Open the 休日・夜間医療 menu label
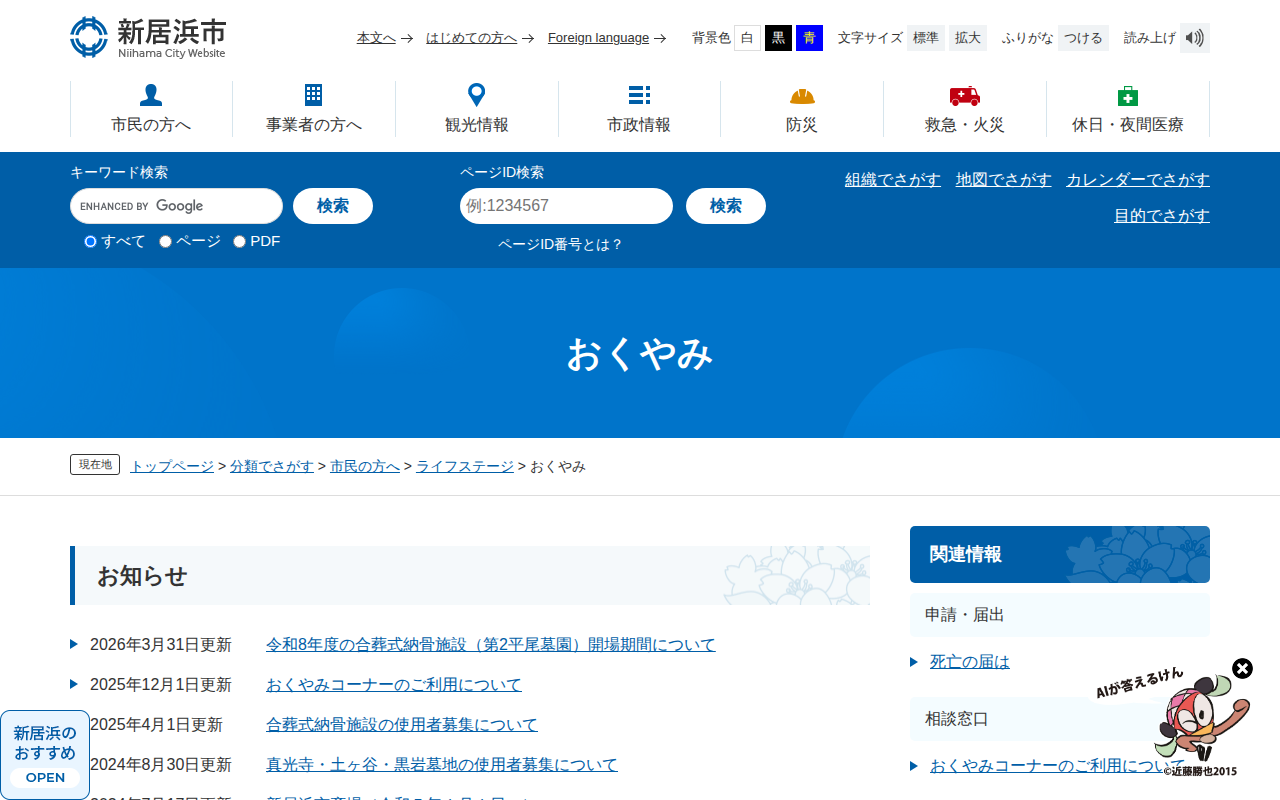The image size is (1280, 800). click(1128, 125)
